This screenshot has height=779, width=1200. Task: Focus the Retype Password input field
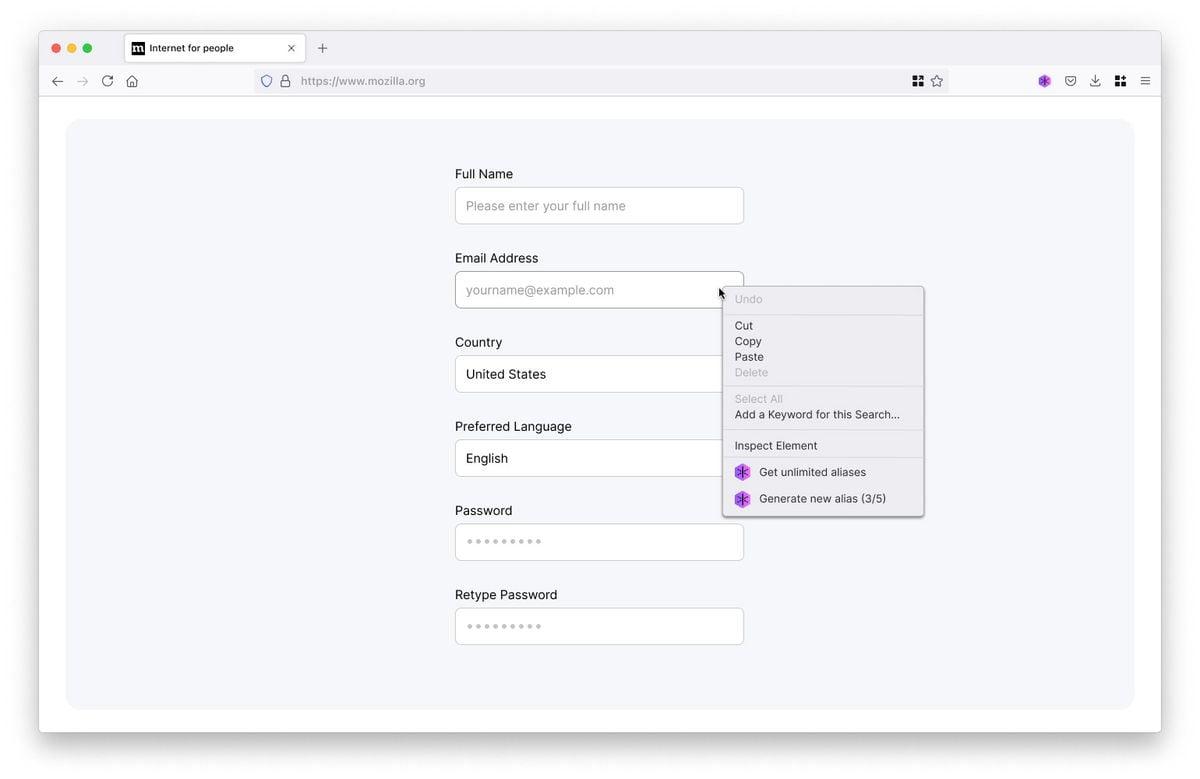click(599, 626)
